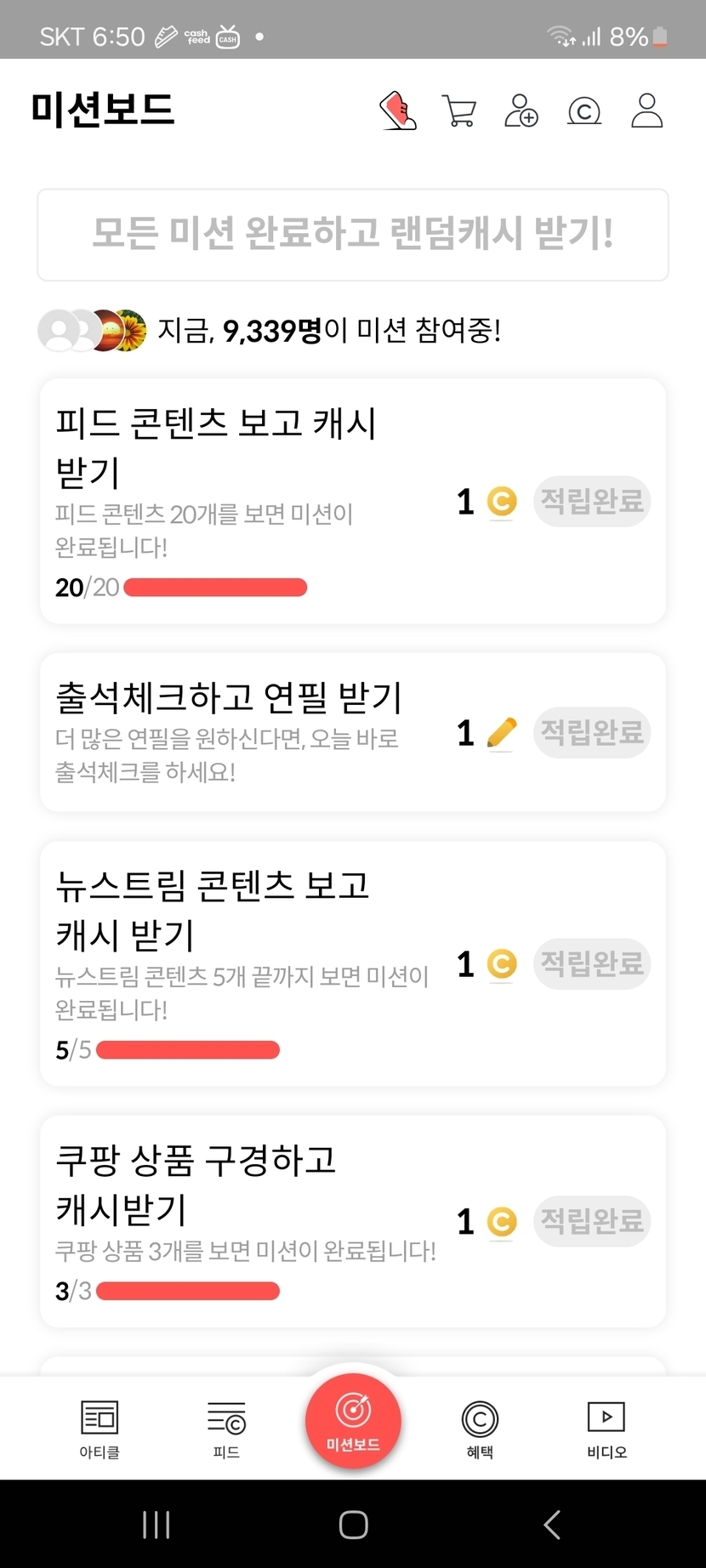This screenshot has height=1568, width=706.
Task: Open cash coin balance icon in header
Action: point(584,111)
